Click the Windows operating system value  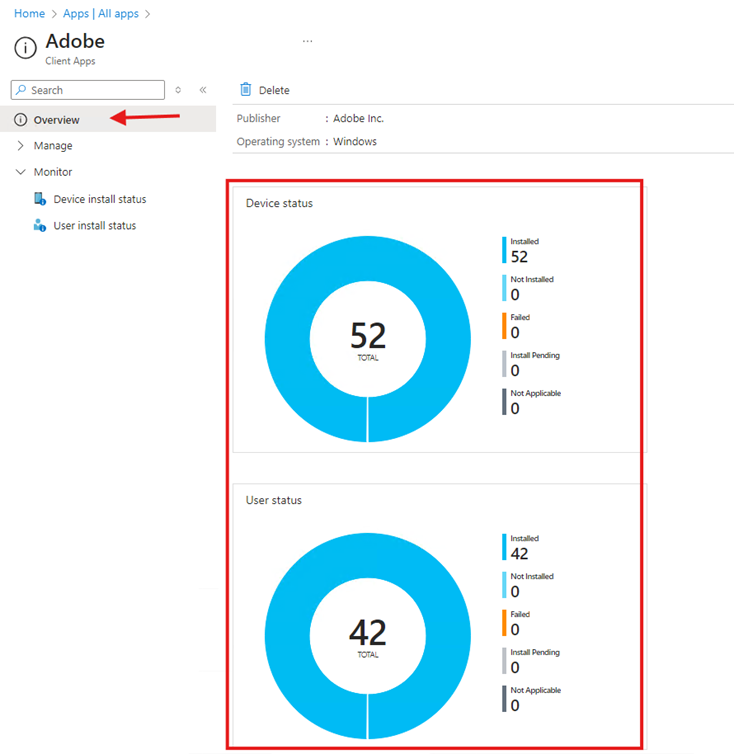click(355, 141)
